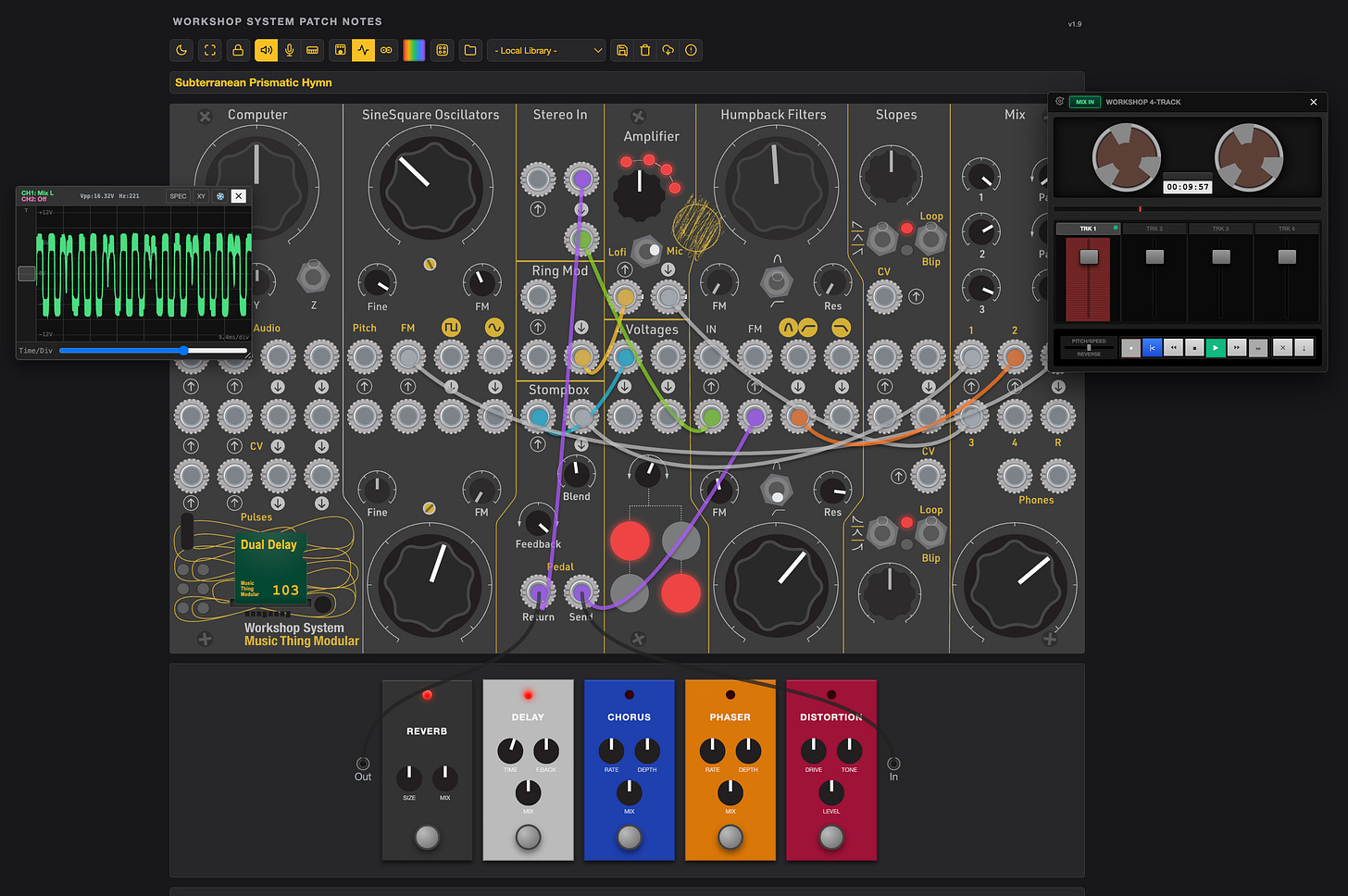
Task: Click the green play button on 4-track
Action: (x=1216, y=347)
